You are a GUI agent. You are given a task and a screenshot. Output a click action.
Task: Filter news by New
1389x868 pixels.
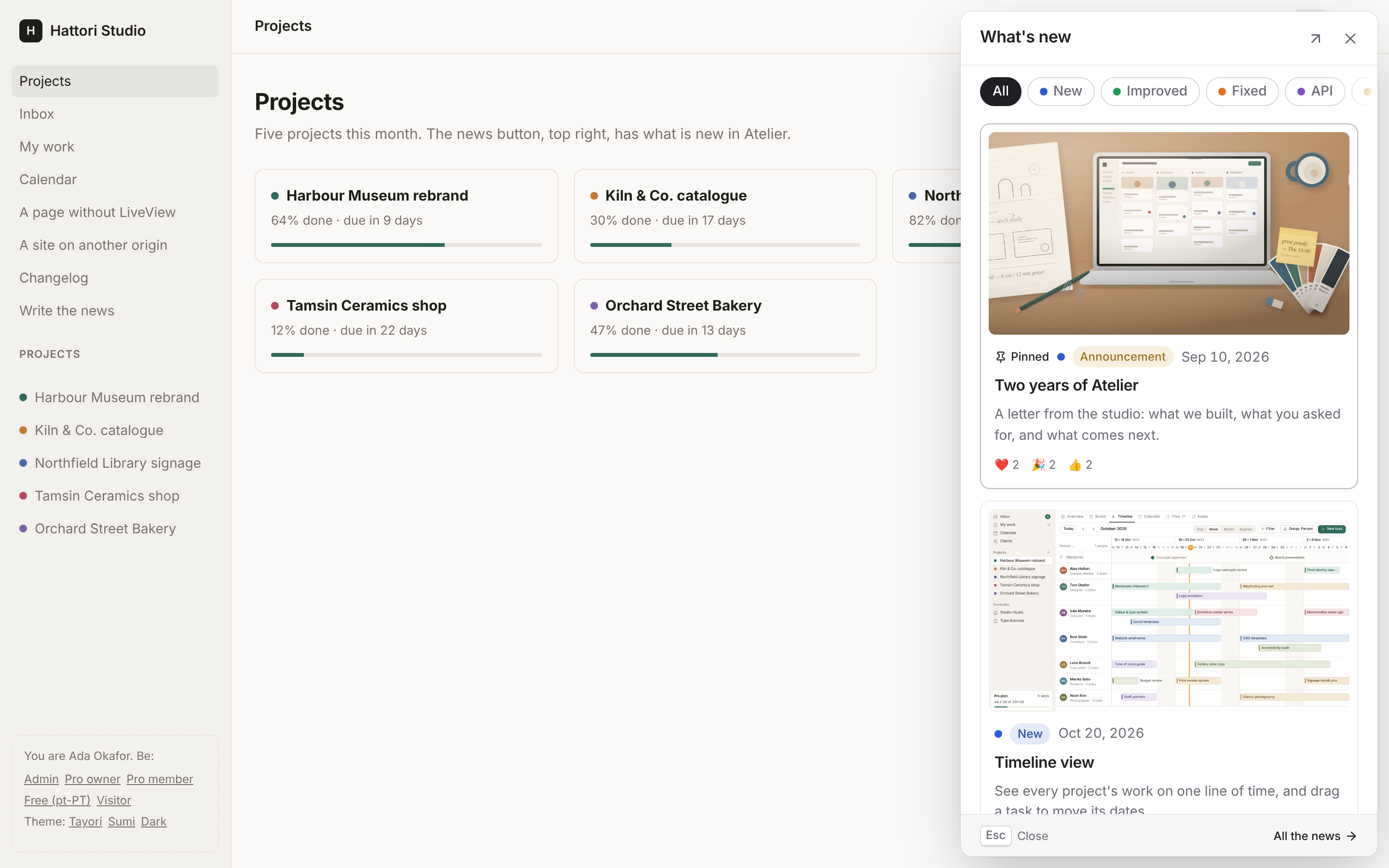point(1061,91)
